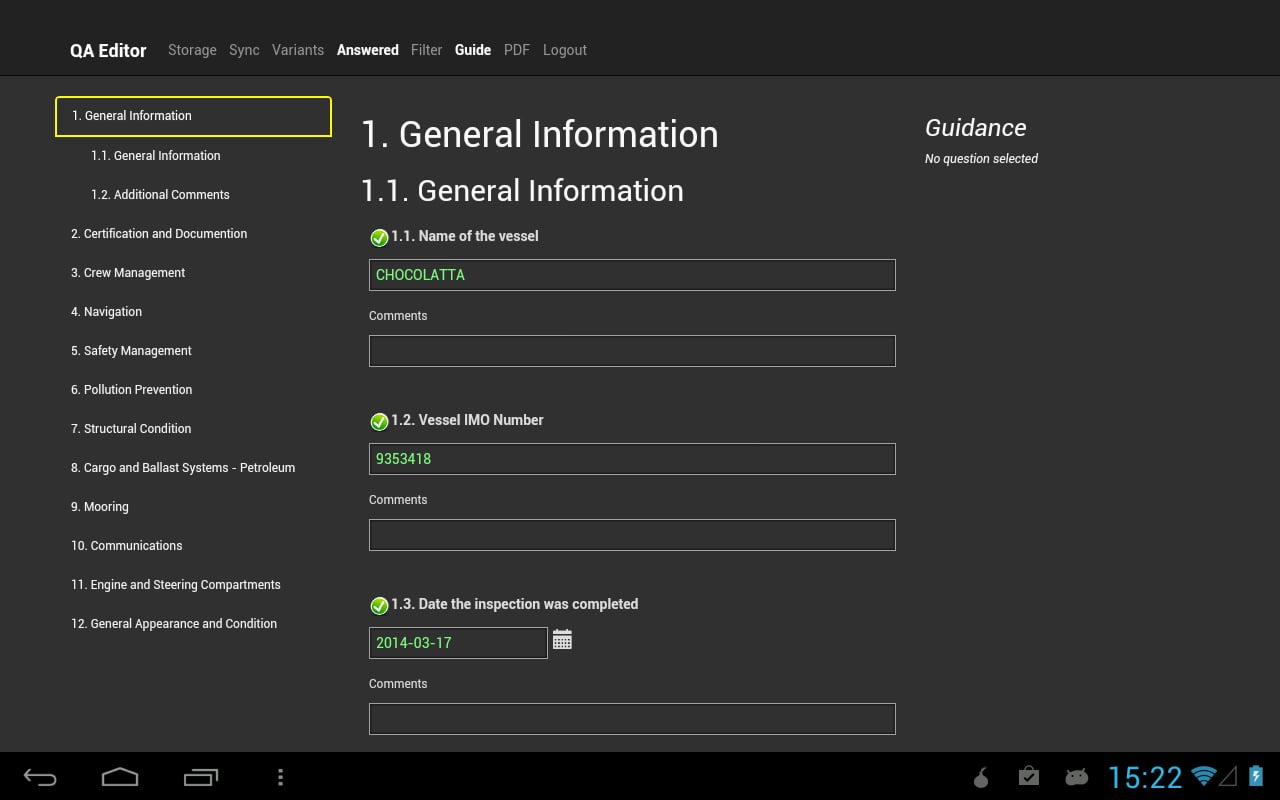Click the vessel name field containing CHOCOLATTA
Image resolution: width=1280 pixels, height=800 pixels.
click(x=632, y=275)
